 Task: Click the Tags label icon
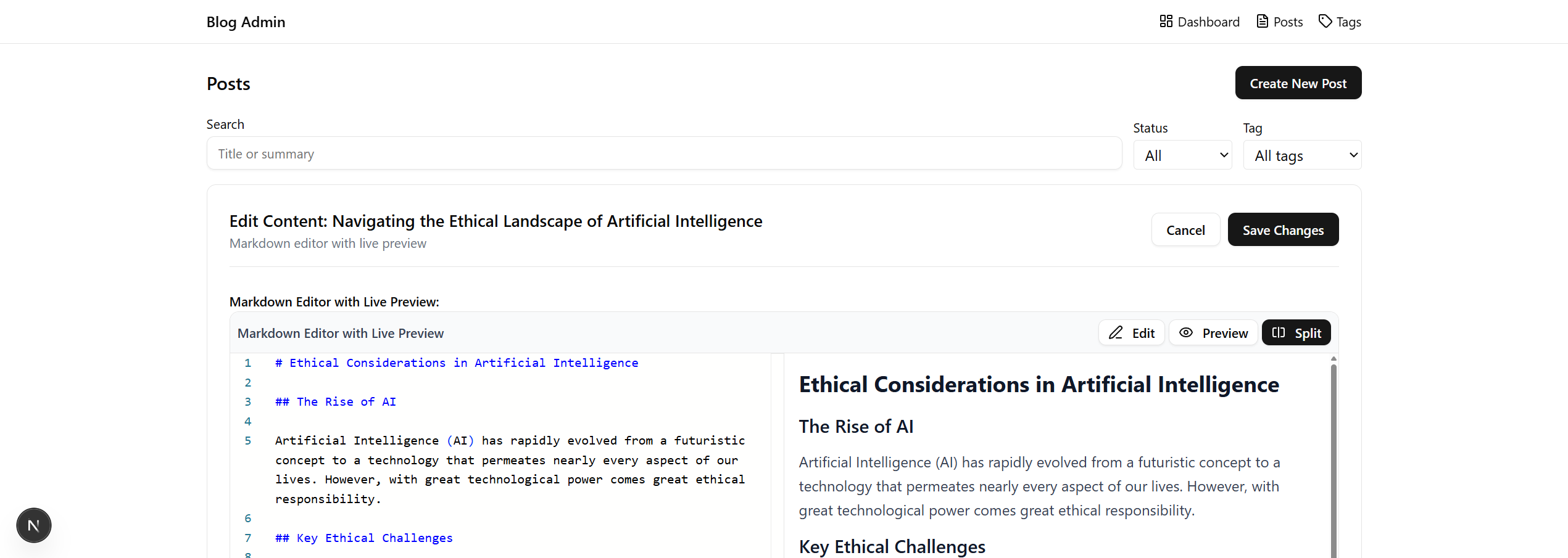point(1325,22)
